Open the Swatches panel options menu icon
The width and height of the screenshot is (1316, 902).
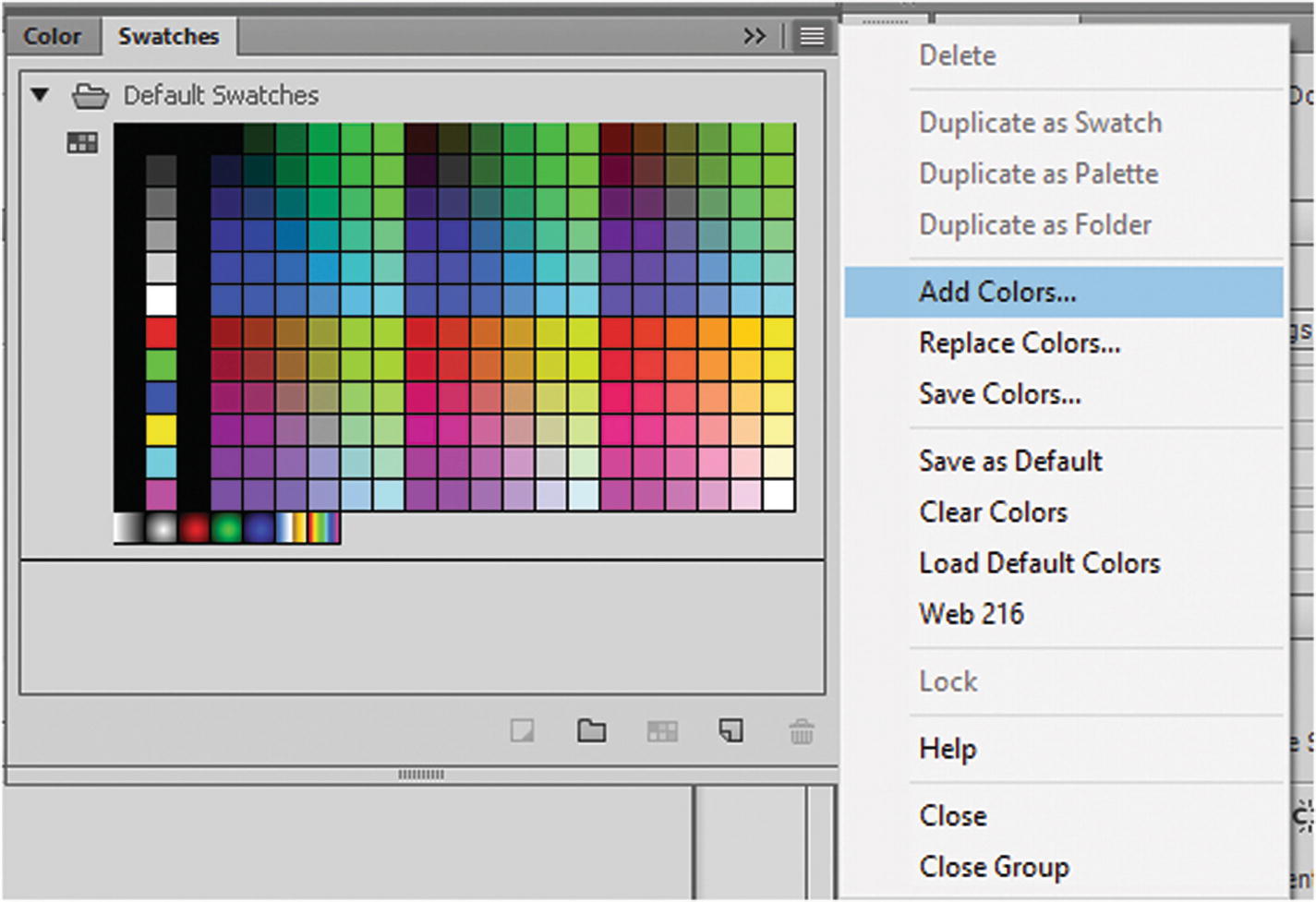tap(812, 36)
